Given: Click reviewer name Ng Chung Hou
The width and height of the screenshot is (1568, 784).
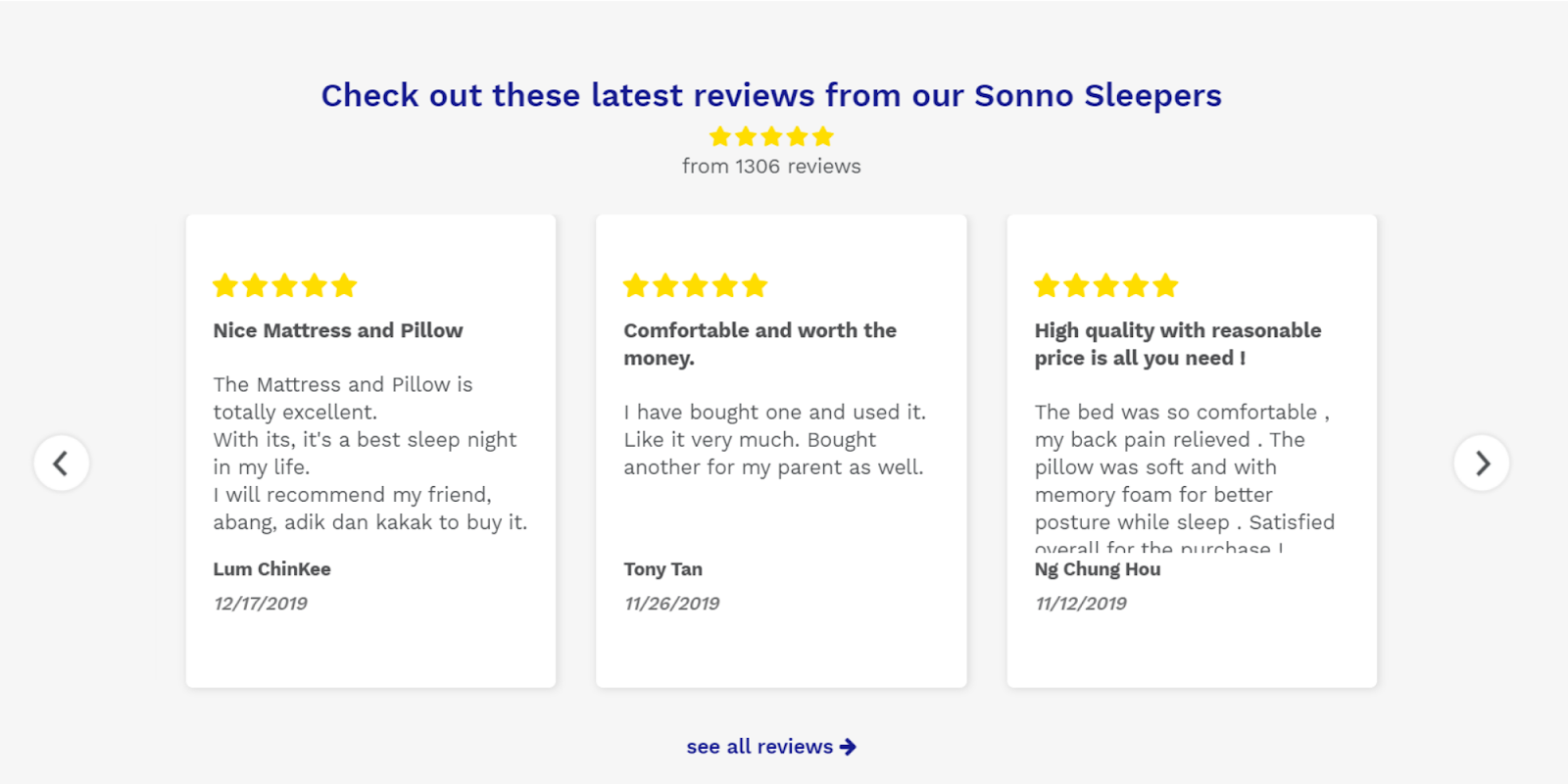Looking at the screenshot, I should point(1098,569).
